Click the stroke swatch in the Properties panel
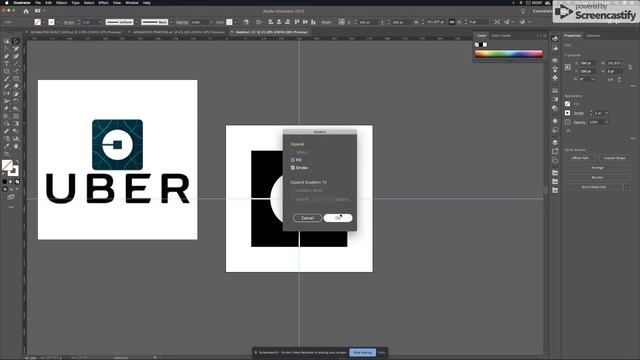Image resolution: width=640 pixels, height=360 pixels. 568,113
